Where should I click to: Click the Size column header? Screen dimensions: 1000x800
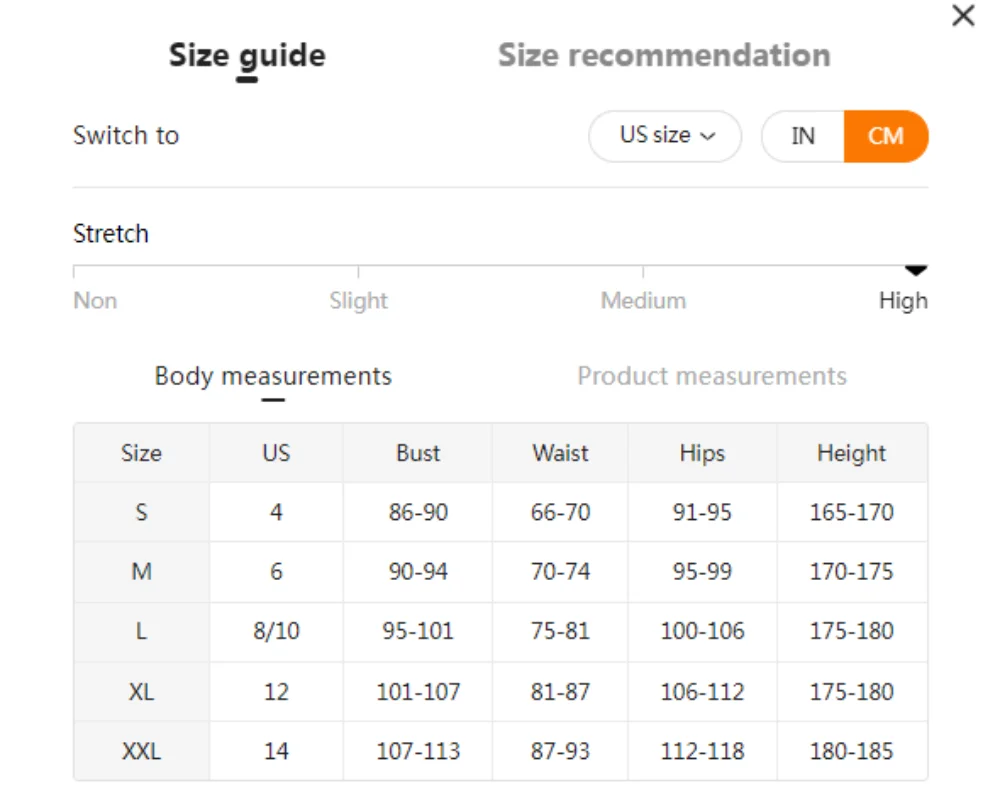(x=142, y=453)
